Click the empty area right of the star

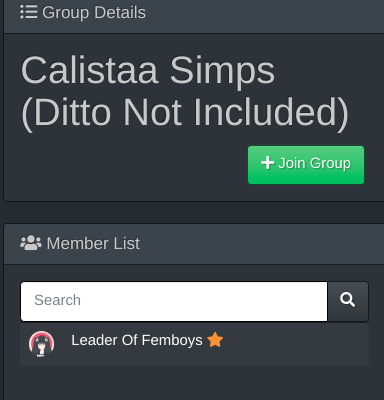(296, 344)
